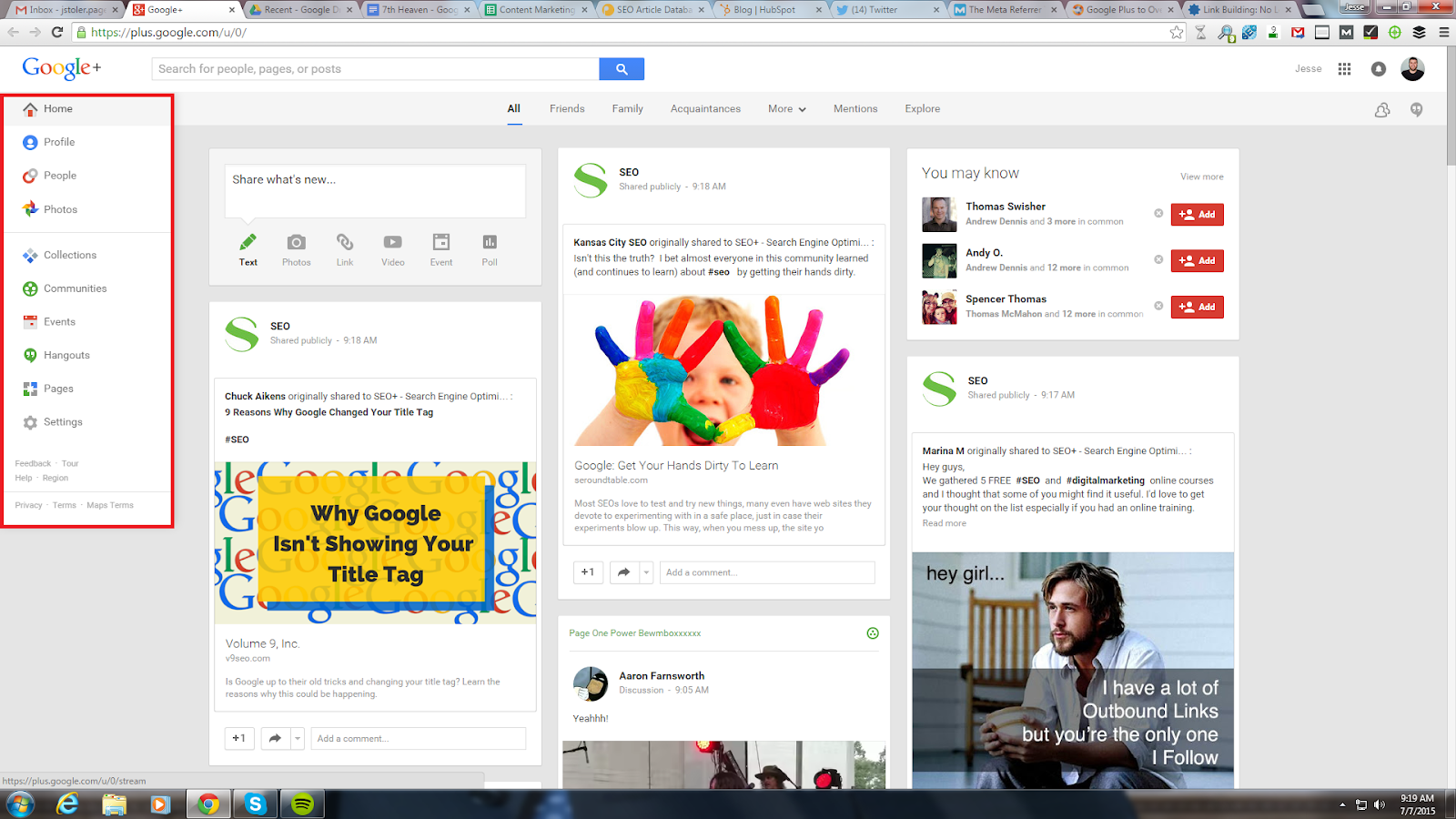1456x819 pixels.
Task: Add Spencer Thomas to circles
Action: pyautogui.click(x=1198, y=308)
